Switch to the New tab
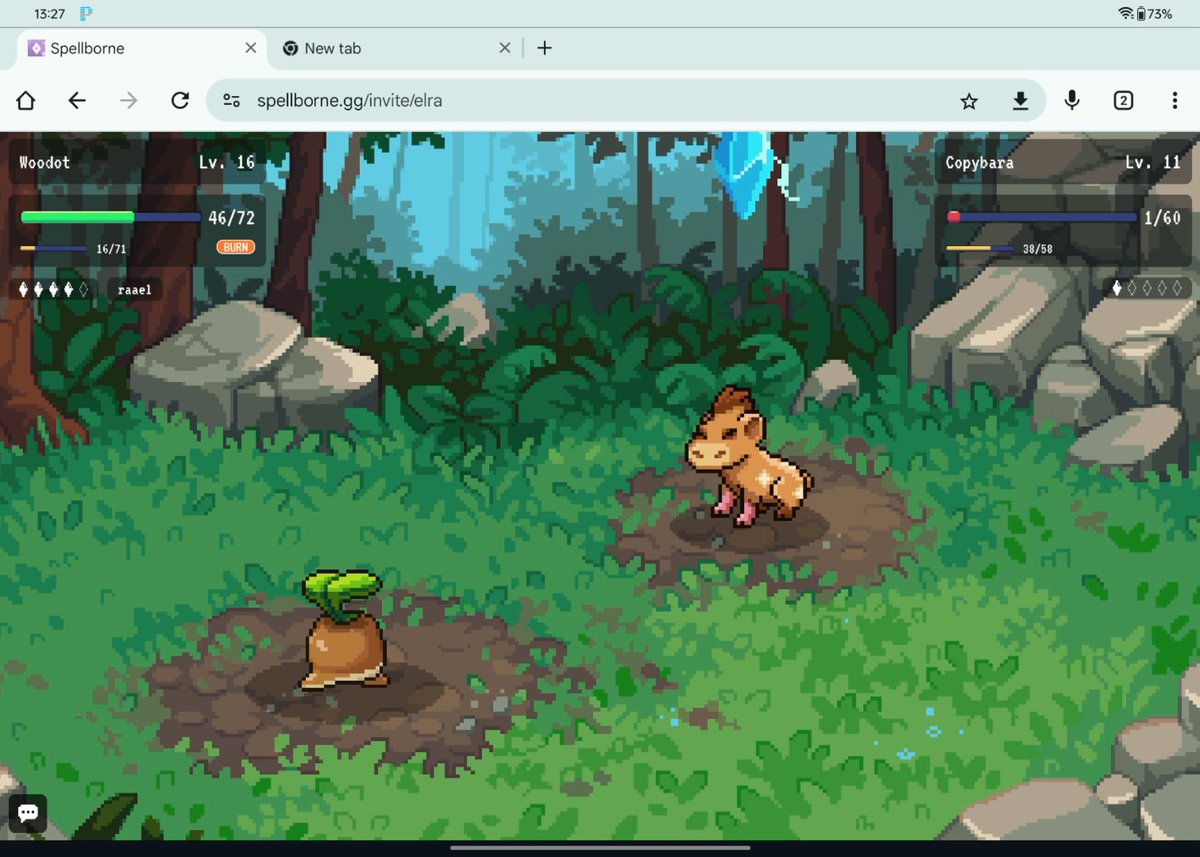1200x857 pixels. [x=395, y=48]
